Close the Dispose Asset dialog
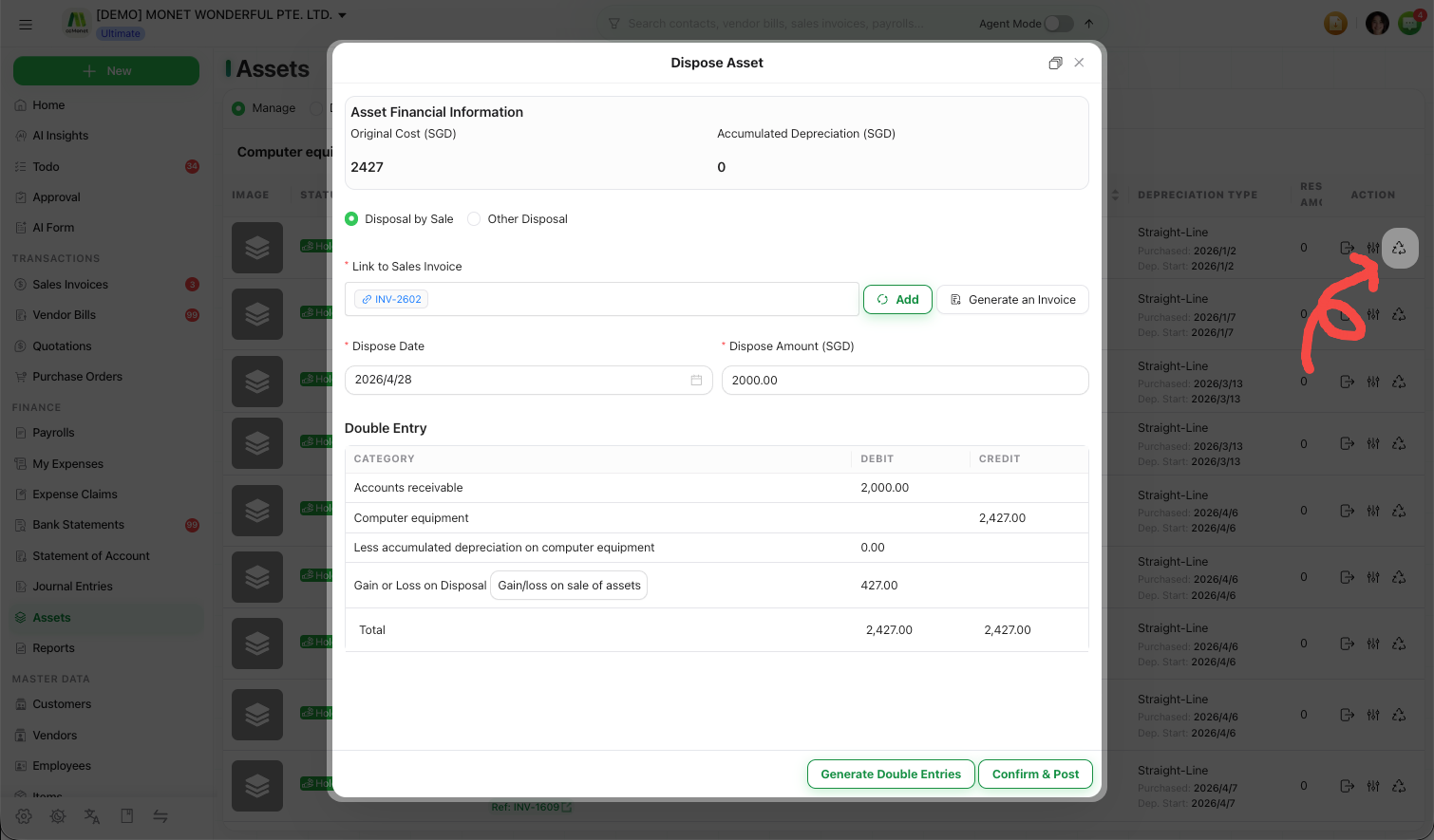The image size is (1434, 840). click(1079, 63)
